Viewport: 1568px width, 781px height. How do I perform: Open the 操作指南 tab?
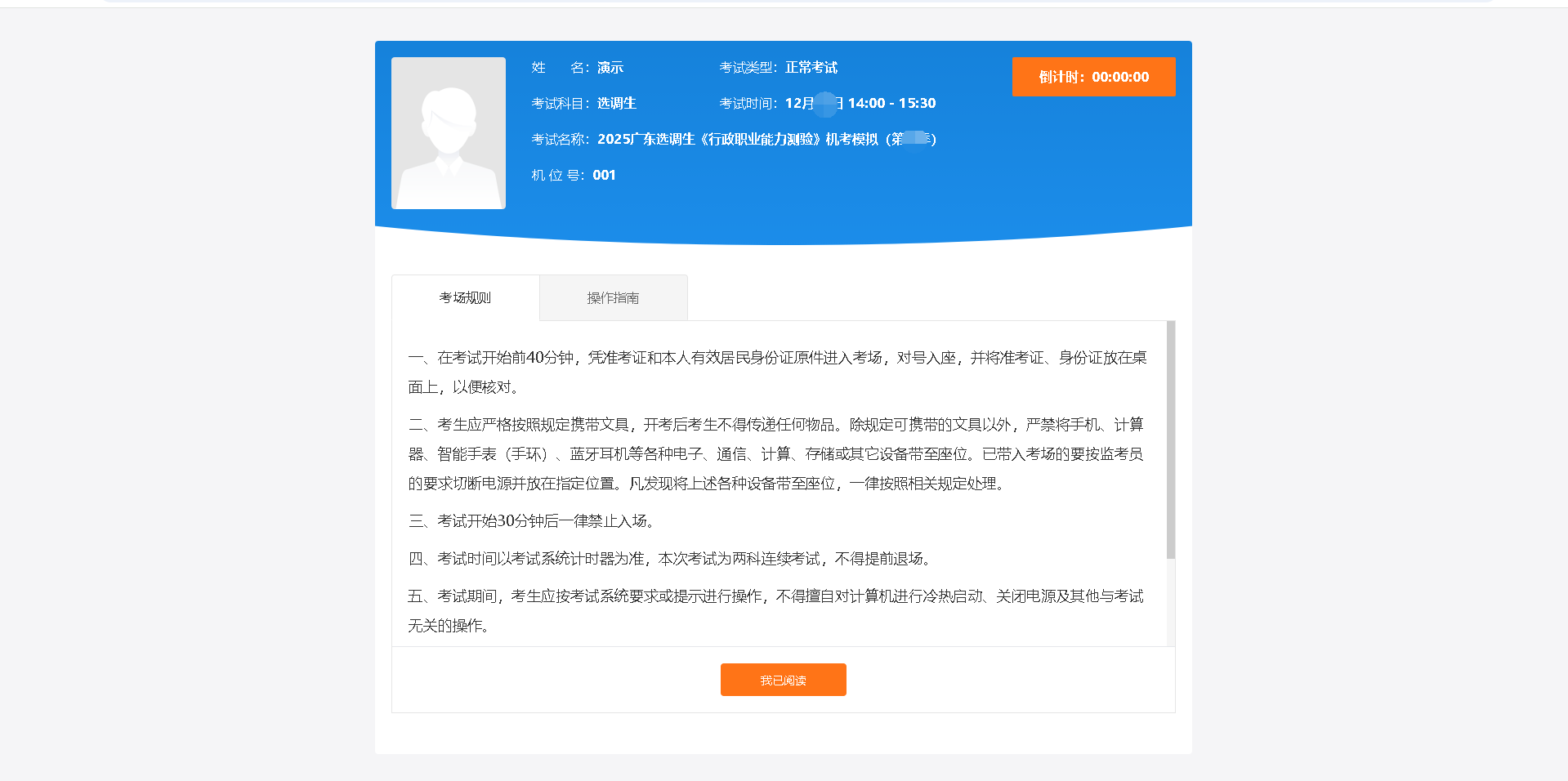tap(613, 297)
